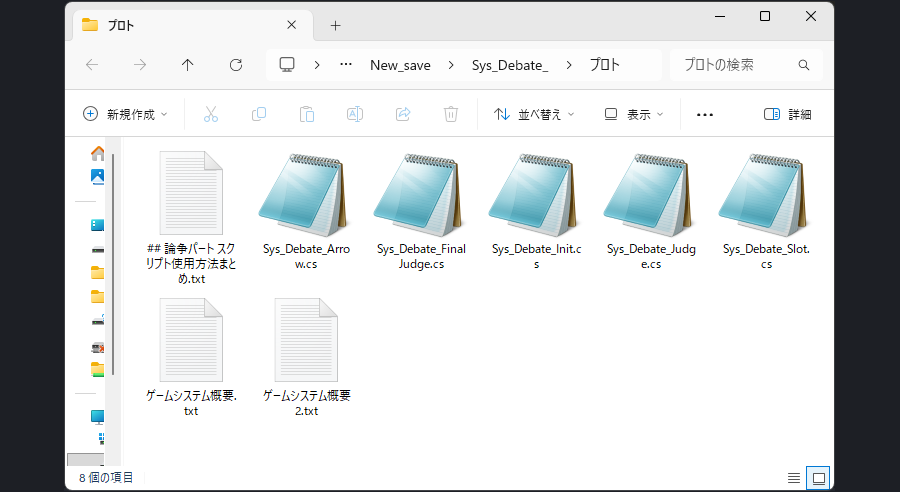Refresh the current folder view
The width and height of the screenshot is (900, 492).
(236, 65)
